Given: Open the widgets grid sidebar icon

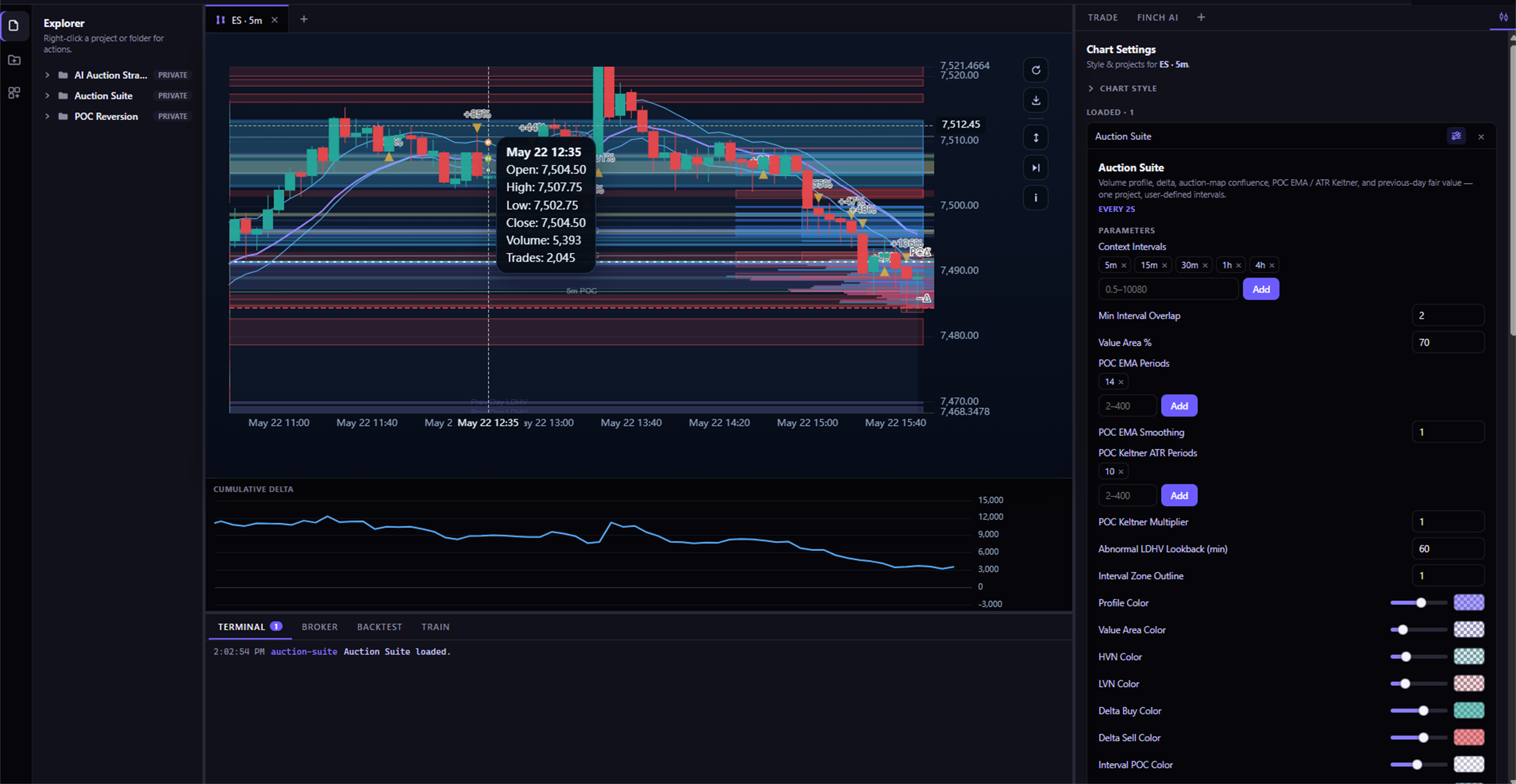Looking at the screenshot, I should [x=14, y=92].
